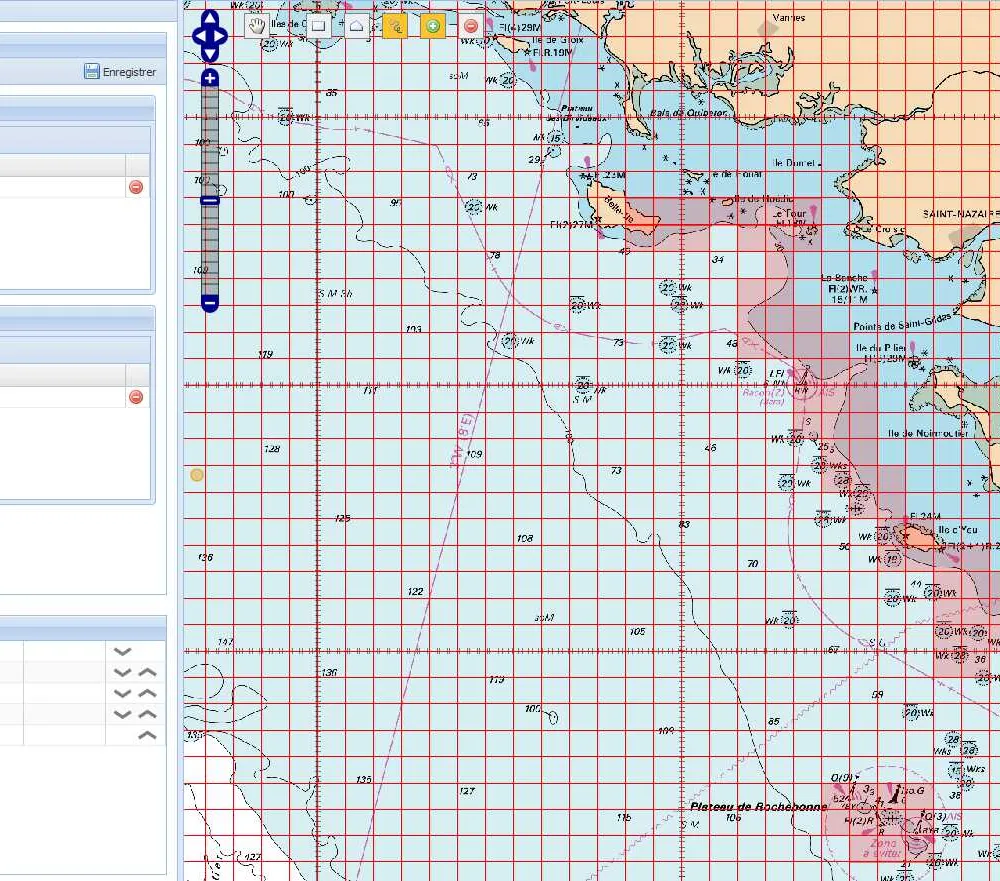Pan the map west with left arrow
1000x881 pixels.
point(198,38)
